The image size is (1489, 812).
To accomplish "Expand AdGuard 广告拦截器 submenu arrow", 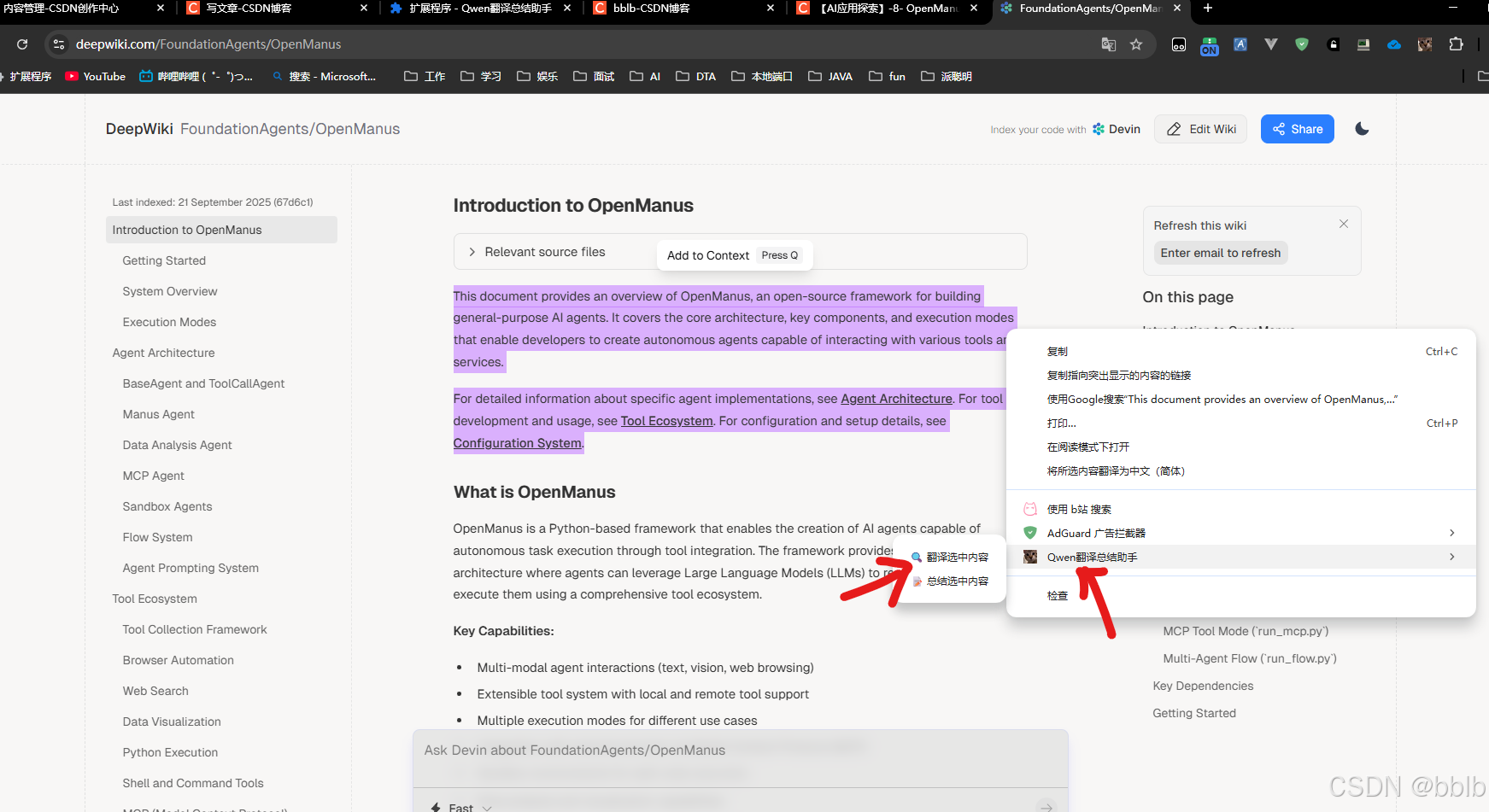I will tap(1452, 533).
